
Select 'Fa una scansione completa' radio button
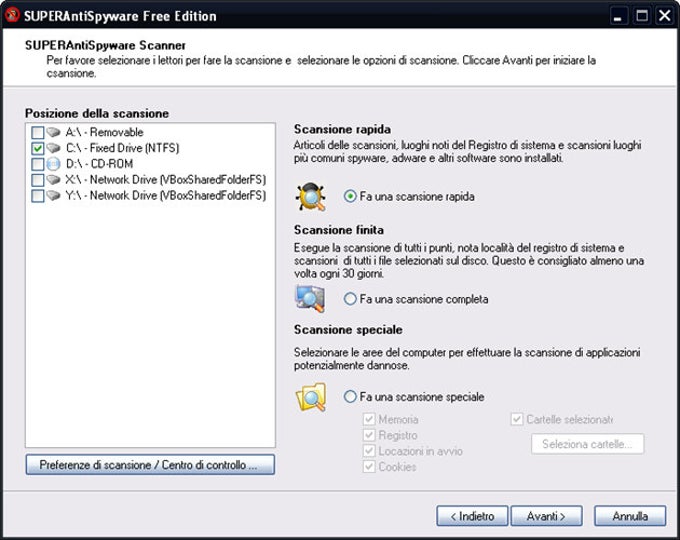pos(350,299)
